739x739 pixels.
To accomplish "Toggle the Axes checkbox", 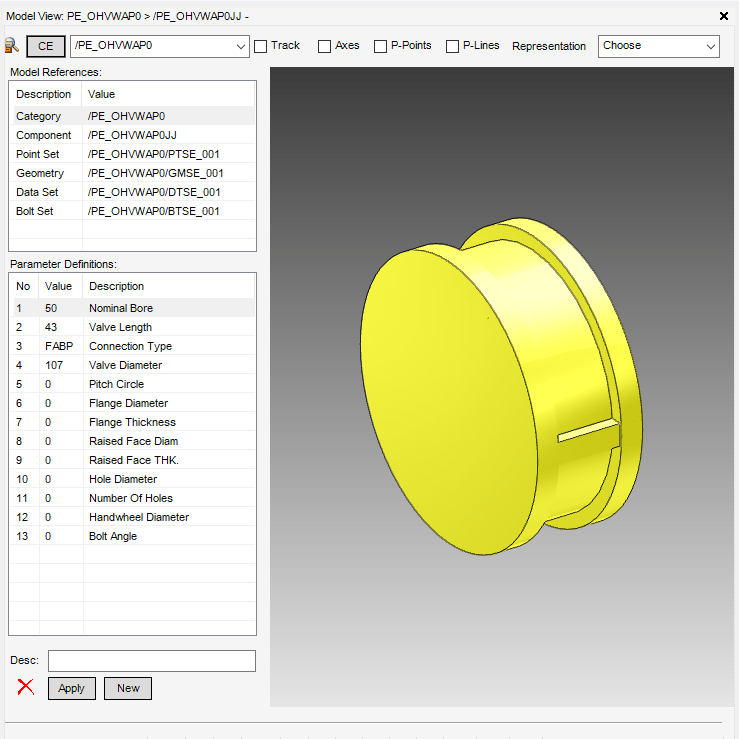I will [325, 46].
